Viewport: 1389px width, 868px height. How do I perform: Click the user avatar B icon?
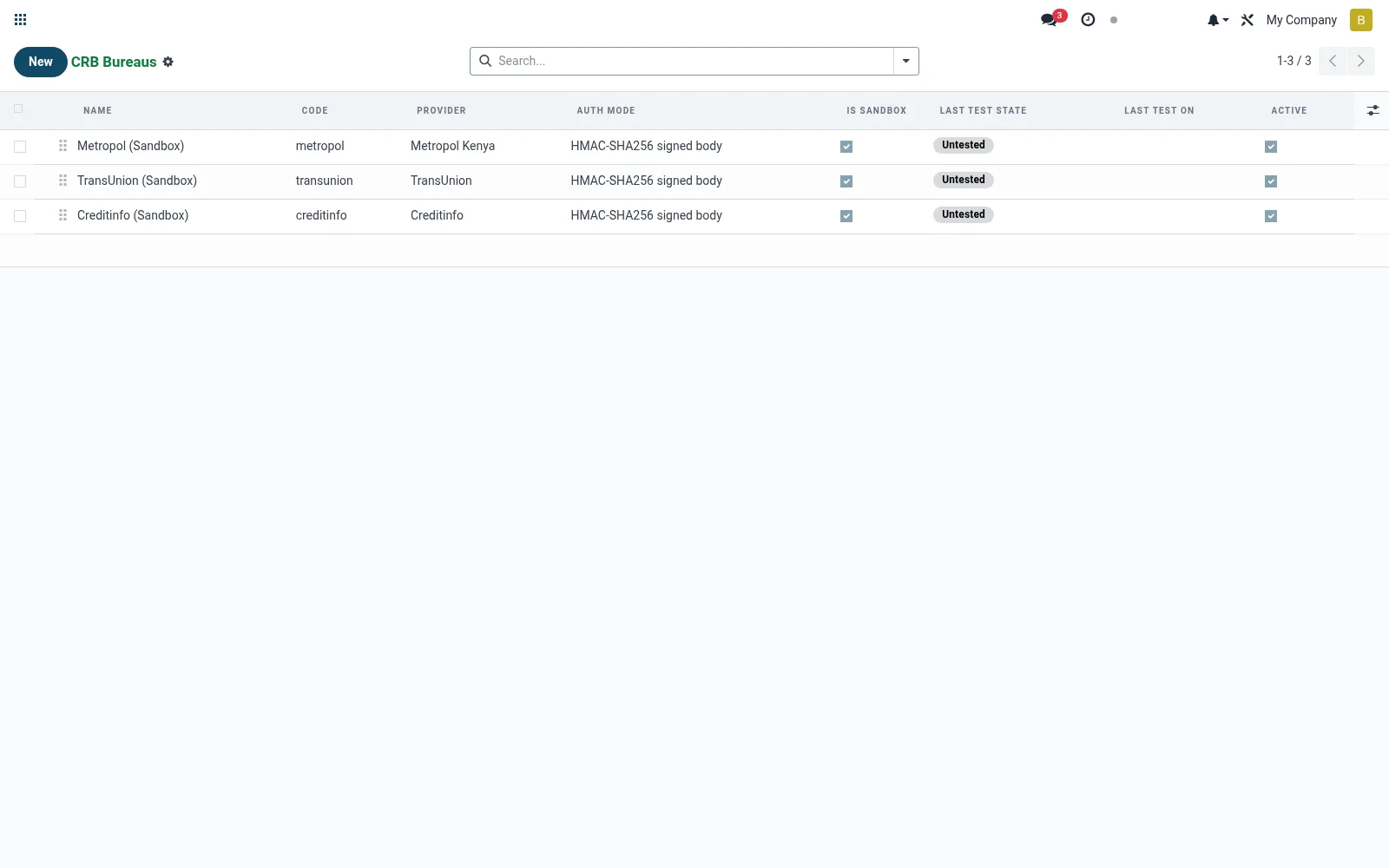[x=1360, y=20]
